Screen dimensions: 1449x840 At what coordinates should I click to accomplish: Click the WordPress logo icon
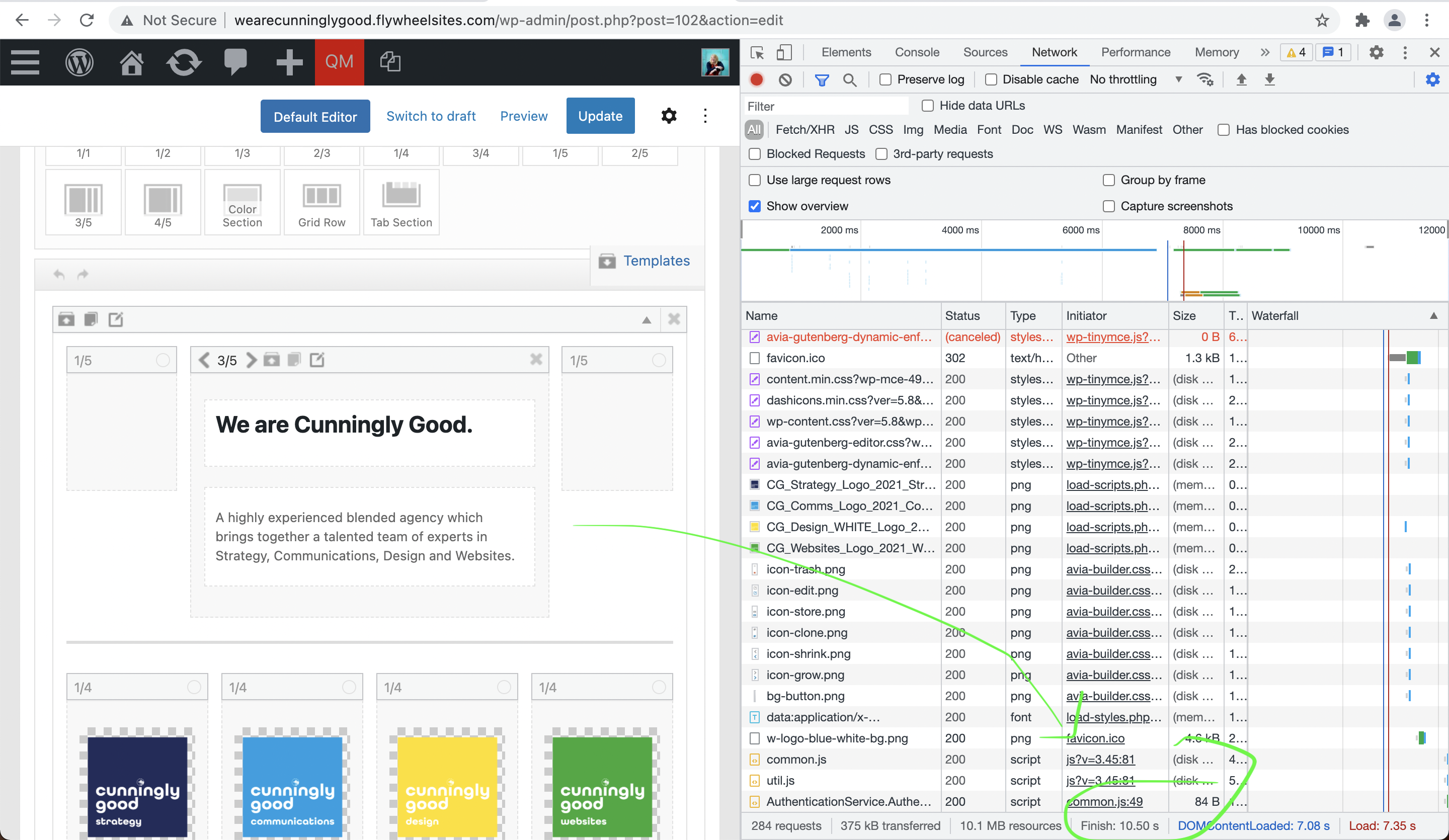79,62
